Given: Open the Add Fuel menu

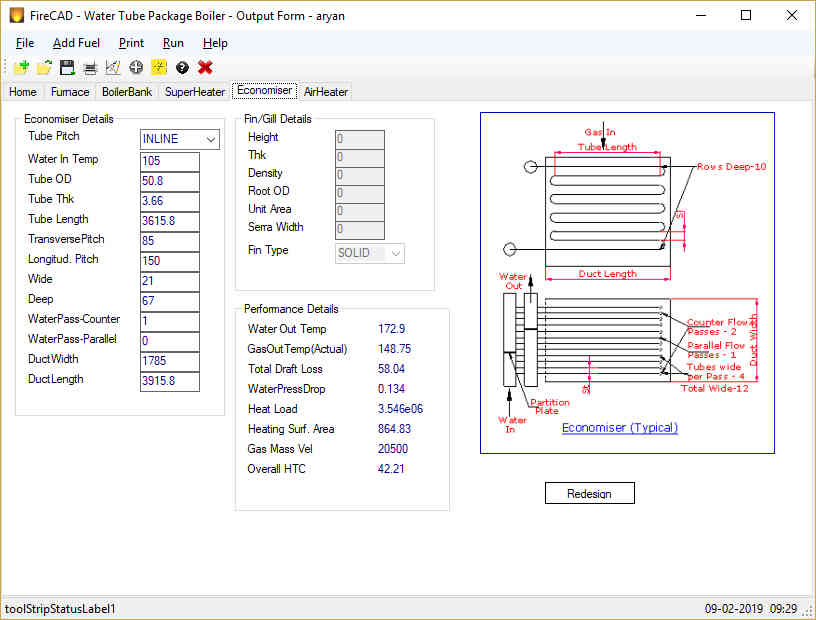Looking at the screenshot, I should pos(76,43).
